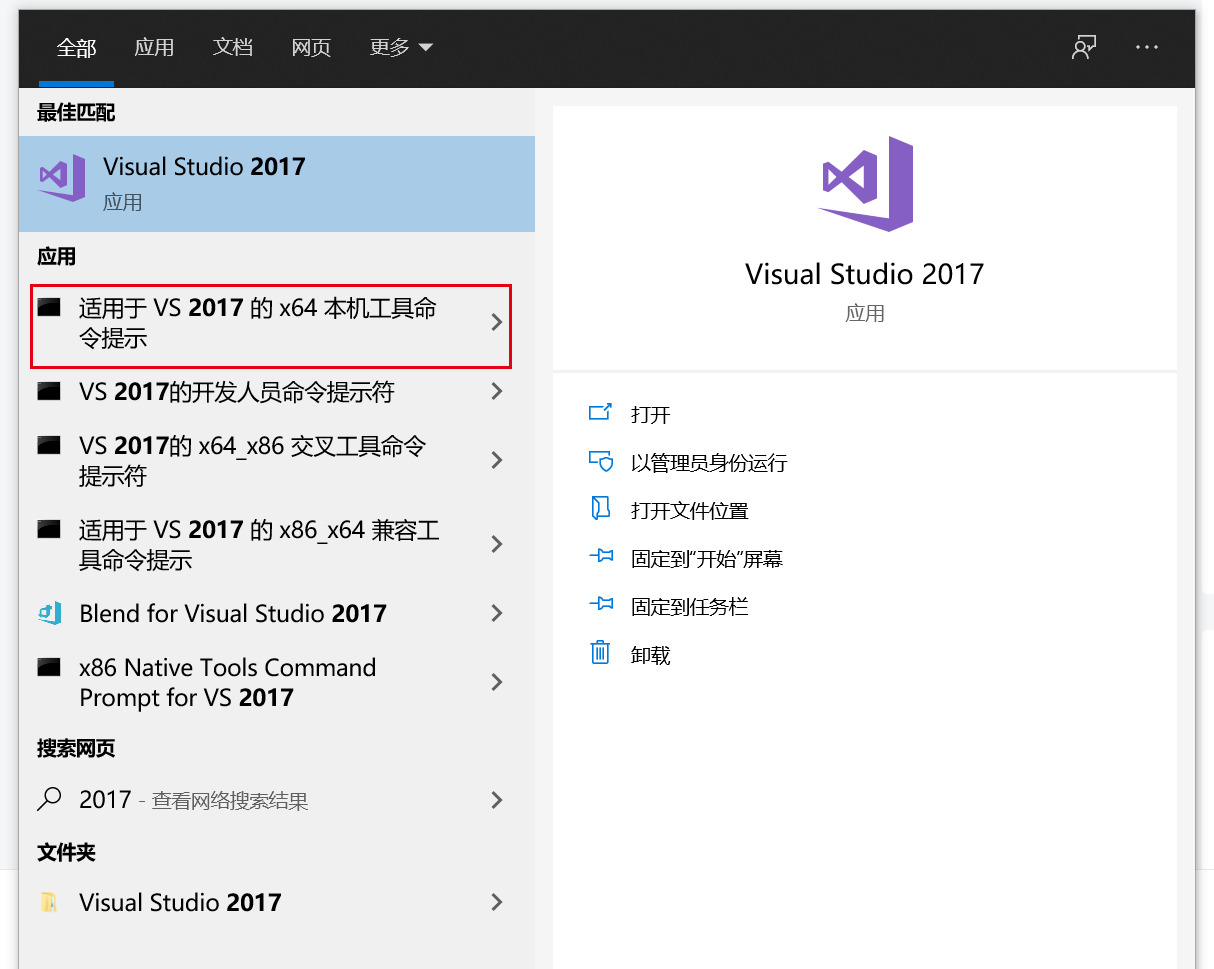Viewport: 1214px width, 969px height.
Task: Click the shield icon for 以管理员身份运行
Action: [600, 461]
